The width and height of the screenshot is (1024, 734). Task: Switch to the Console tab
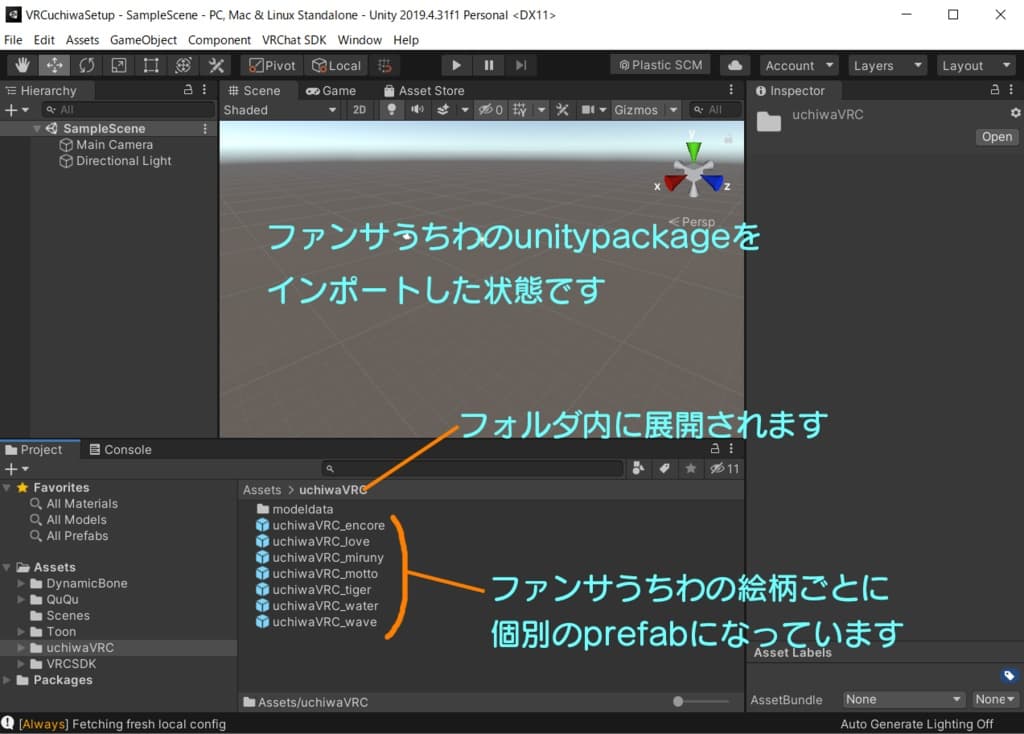tap(120, 450)
